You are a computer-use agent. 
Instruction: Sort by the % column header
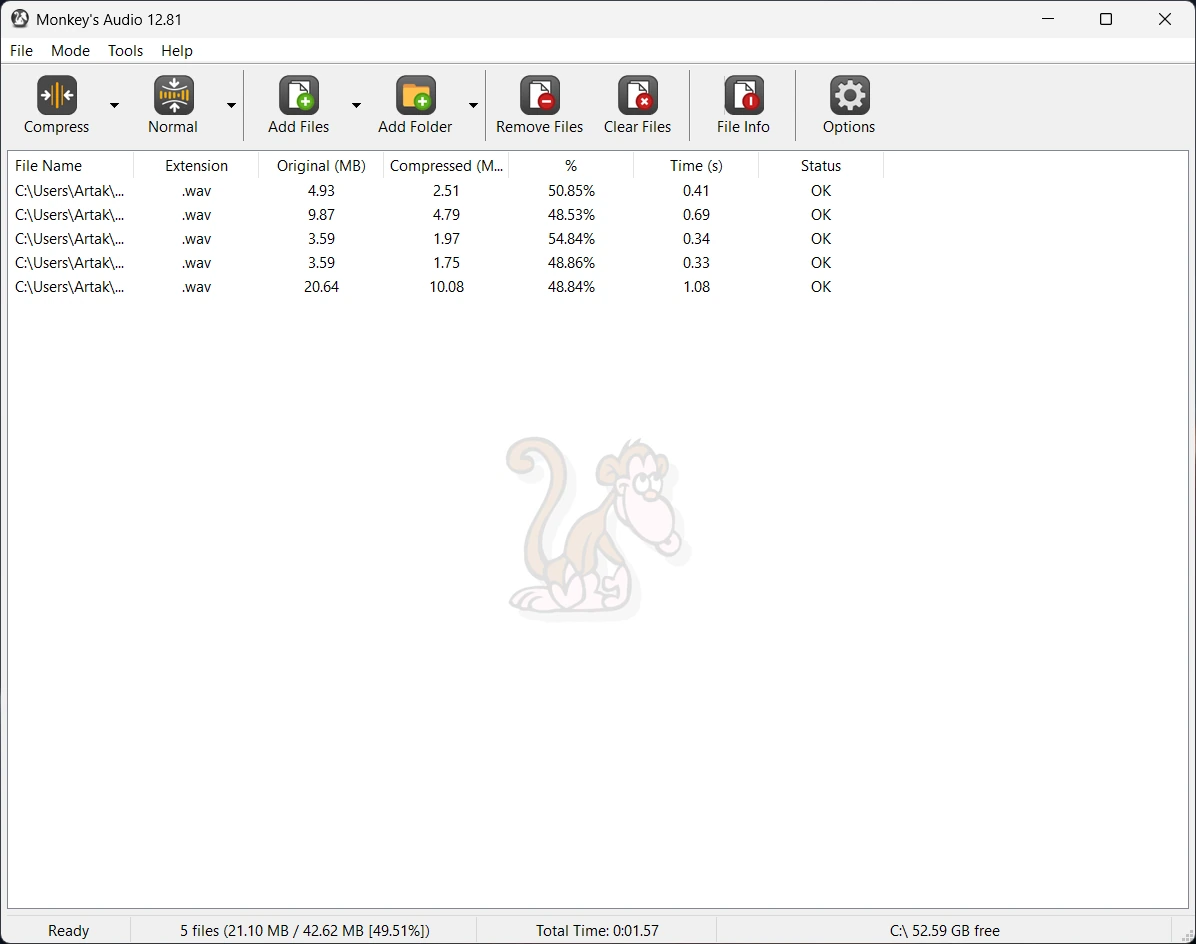point(571,165)
